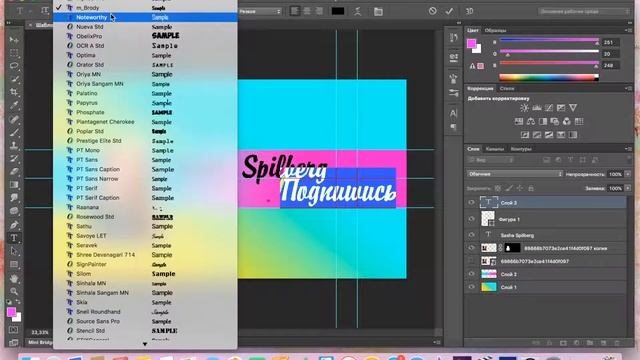Add Vibrance triangle adjustment icon
The width and height of the screenshot is (640, 360).
pyautogui.click(x=573, y=108)
